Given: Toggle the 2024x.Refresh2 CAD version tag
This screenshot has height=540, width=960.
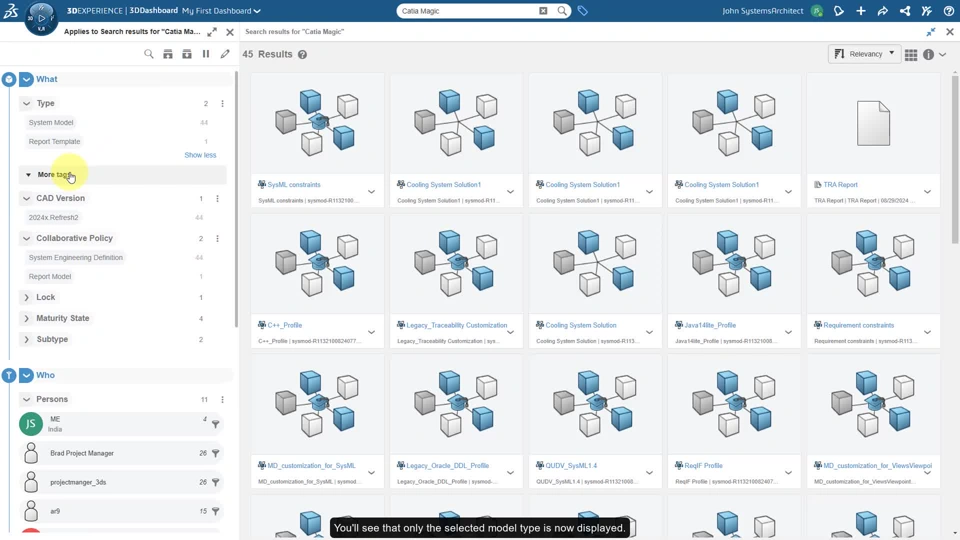Looking at the screenshot, I should (53, 217).
